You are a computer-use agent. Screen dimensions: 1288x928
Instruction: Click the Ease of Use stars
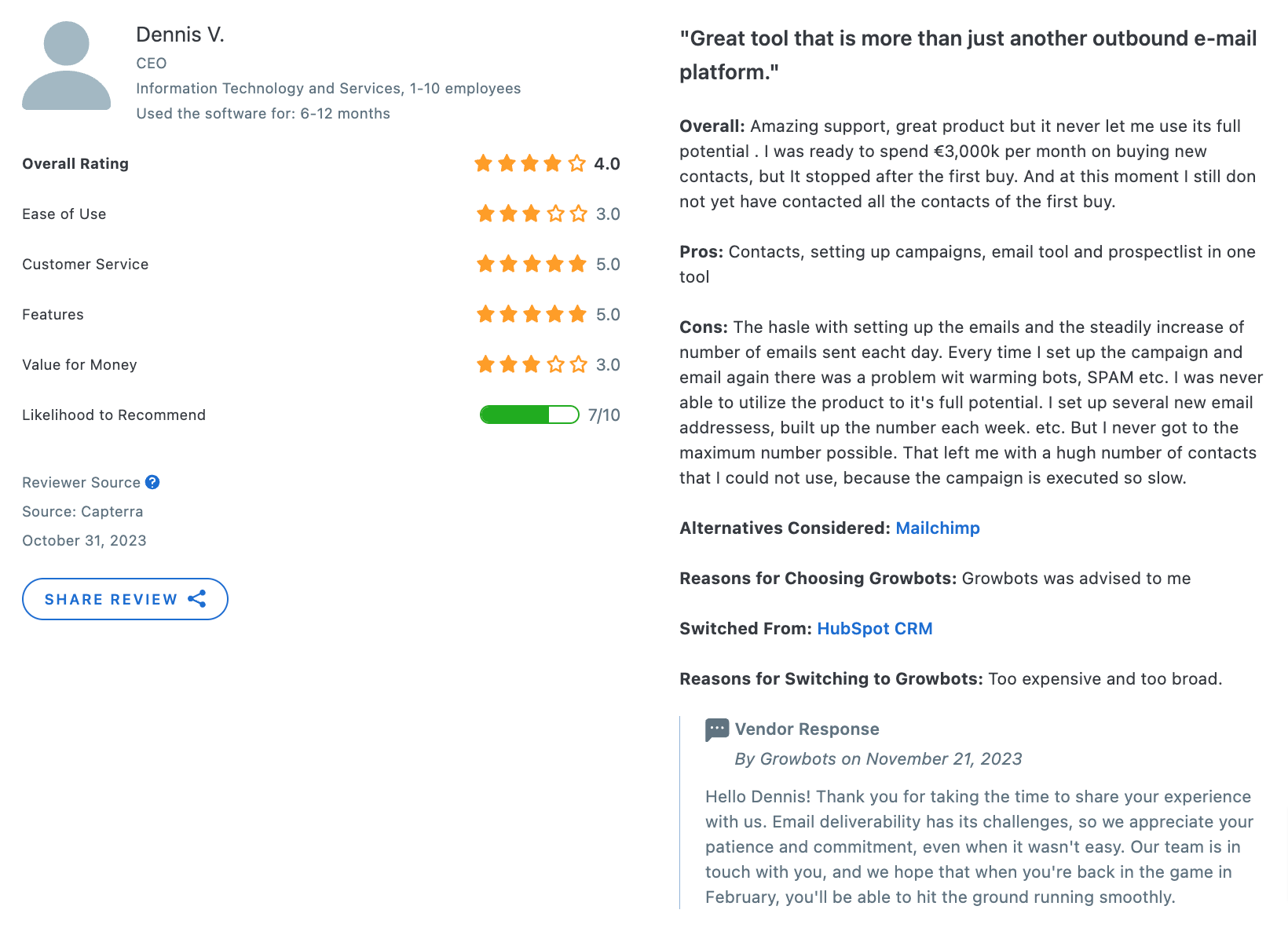coord(532,214)
